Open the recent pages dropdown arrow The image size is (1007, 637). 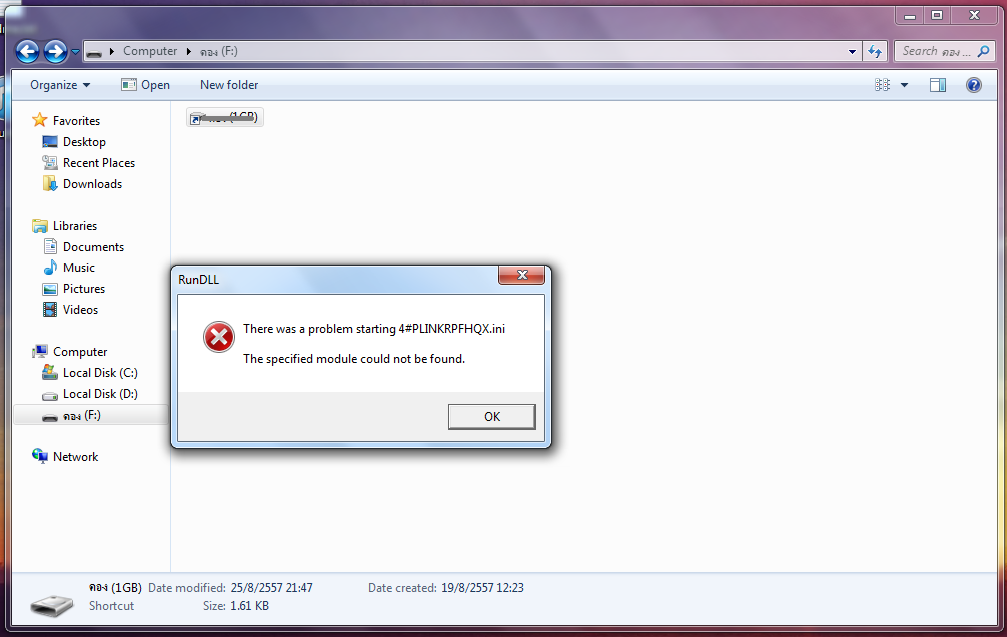tap(75, 51)
